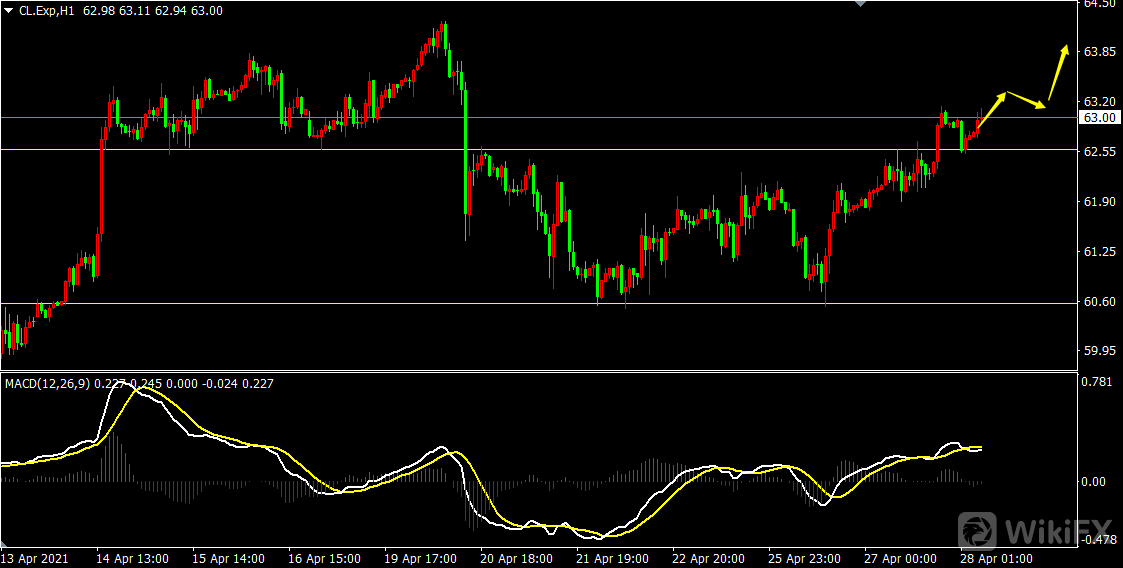The width and height of the screenshot is (1123, 568).
Task: Select the yellow arrow rising from the latest candle
Action: pos(990,111)
